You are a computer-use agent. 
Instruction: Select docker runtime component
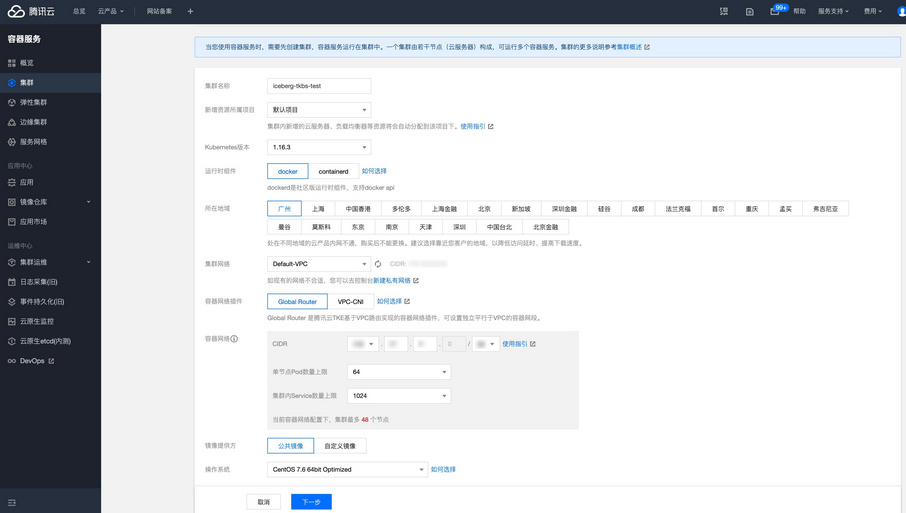[x=288, y=172]
